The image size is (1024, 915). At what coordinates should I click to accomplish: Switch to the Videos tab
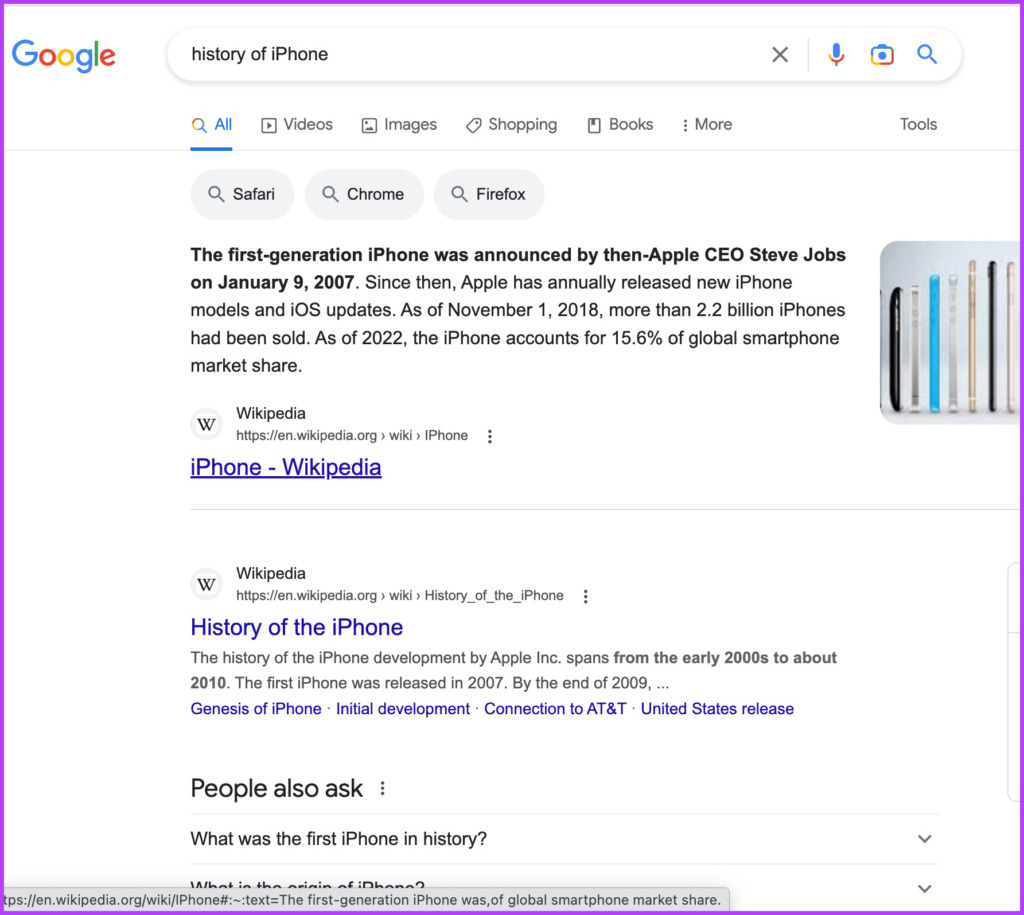click(297, 125)
